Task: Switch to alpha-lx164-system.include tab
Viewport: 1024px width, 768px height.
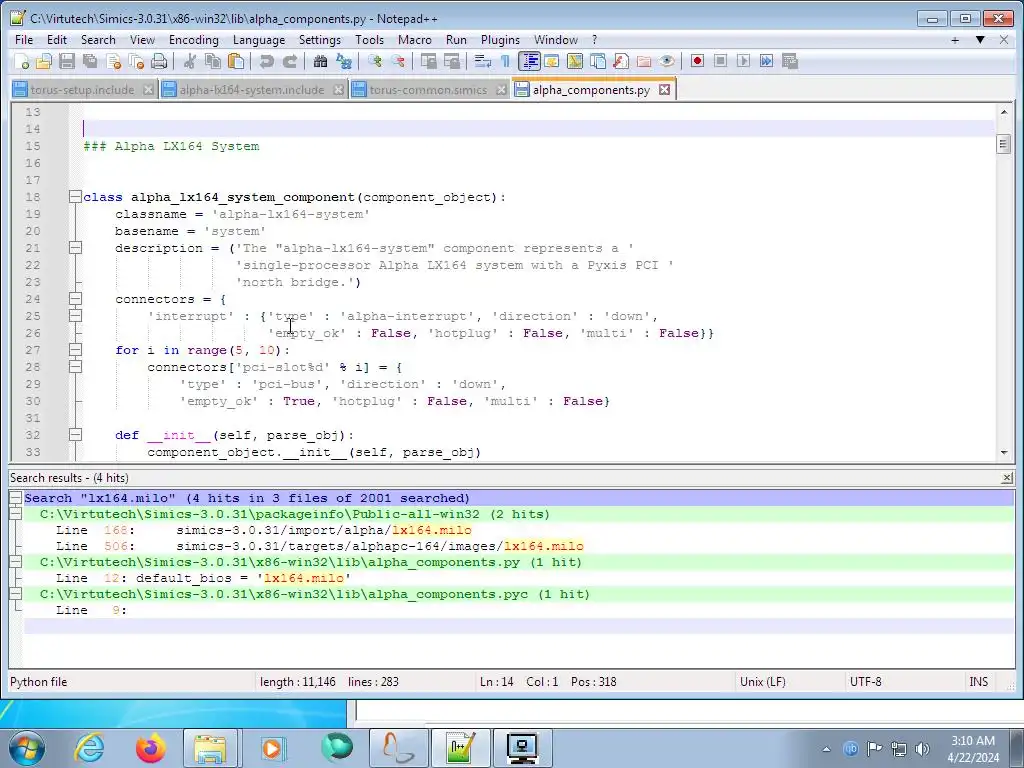Action: pos(251,90)
